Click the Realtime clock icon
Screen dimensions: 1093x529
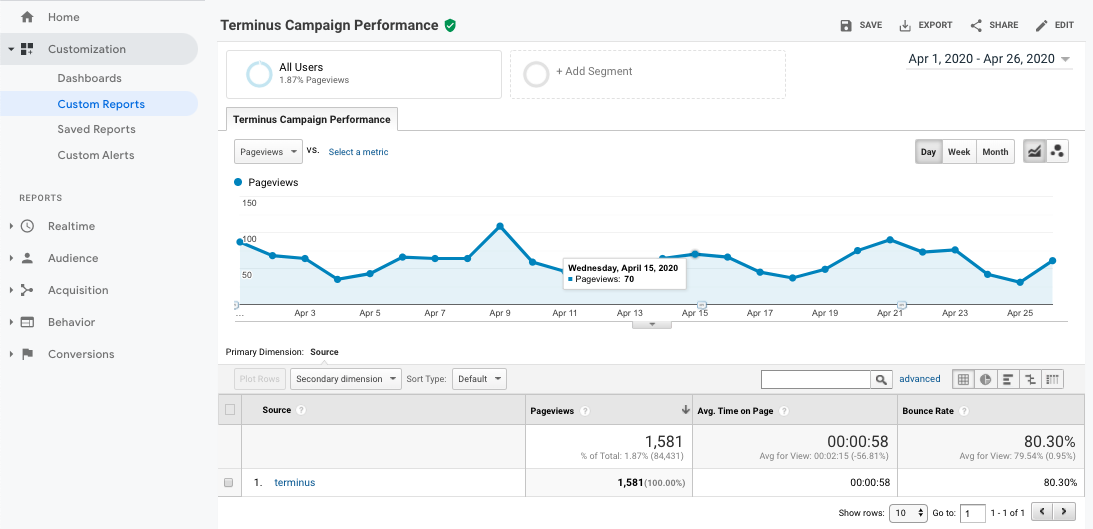27,226
